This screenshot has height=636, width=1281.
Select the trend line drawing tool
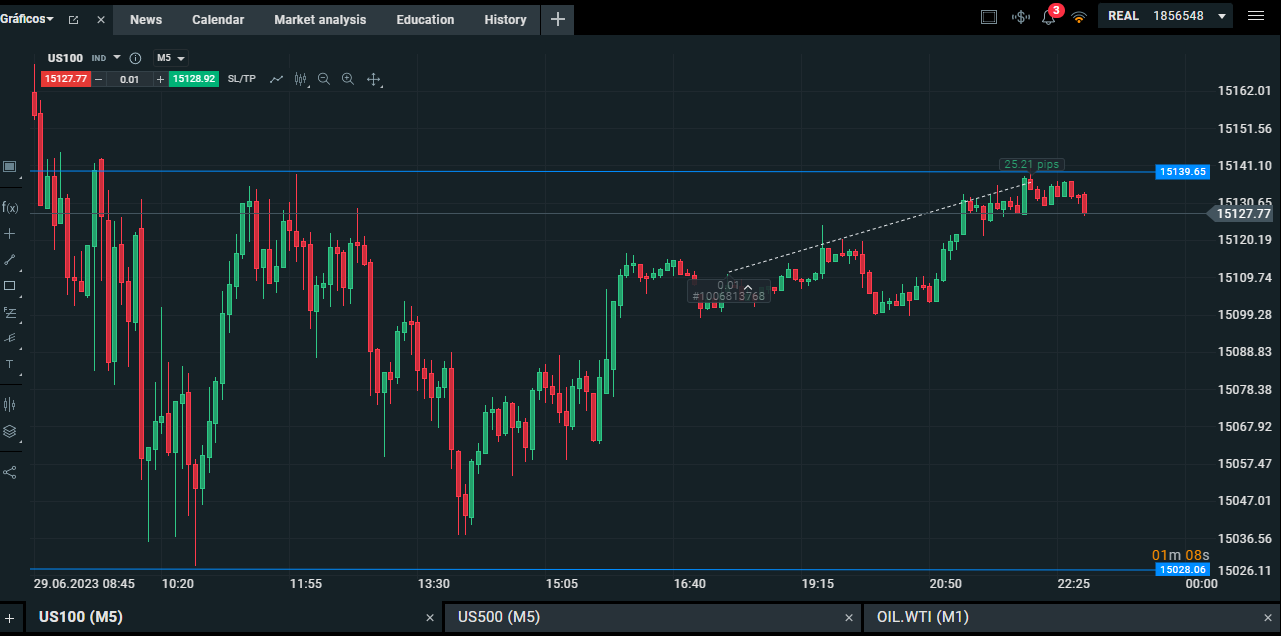click(10, 259)
